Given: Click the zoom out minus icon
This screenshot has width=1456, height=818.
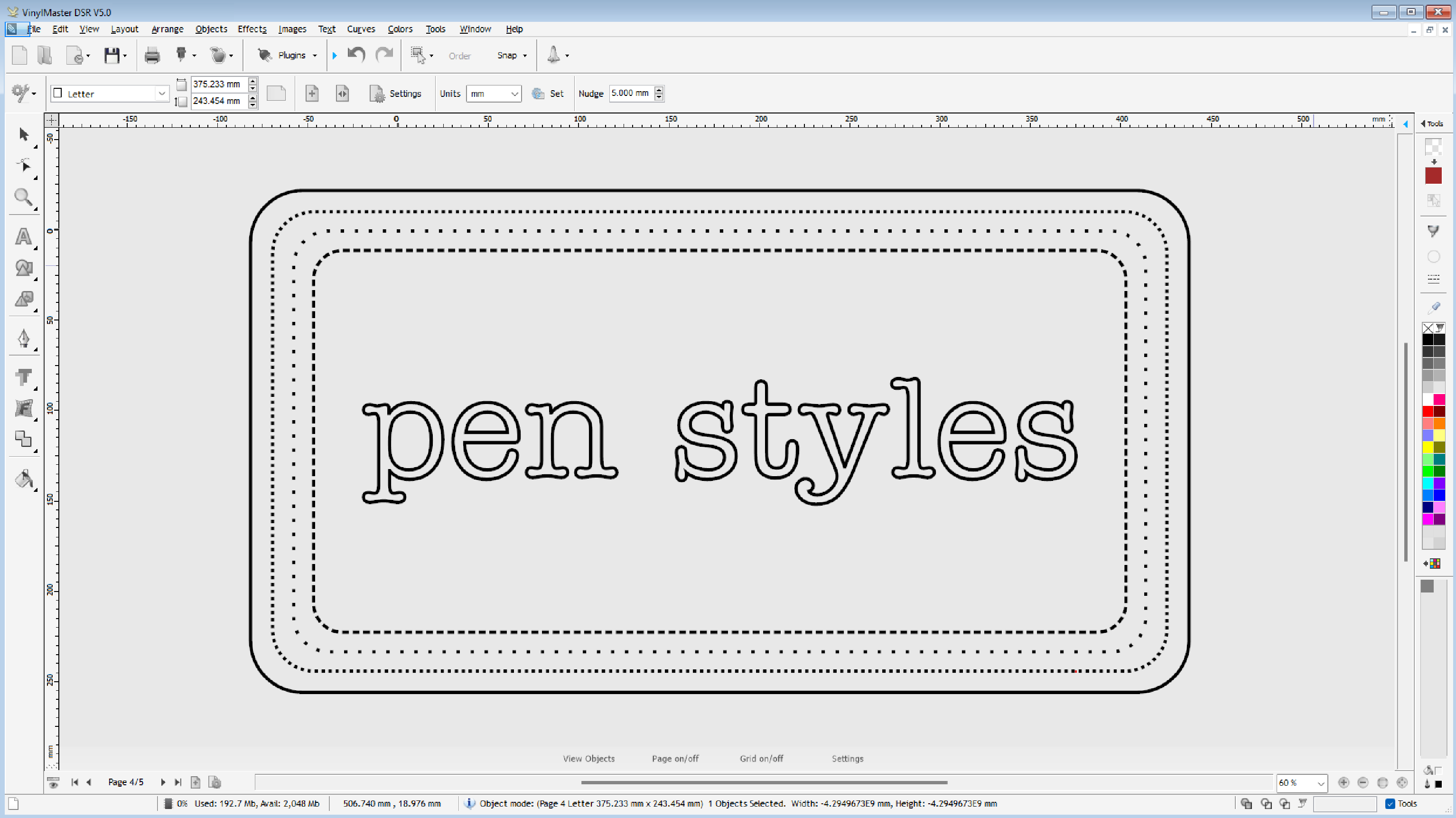Looking at the screenshot, I should coord(1363,782).
